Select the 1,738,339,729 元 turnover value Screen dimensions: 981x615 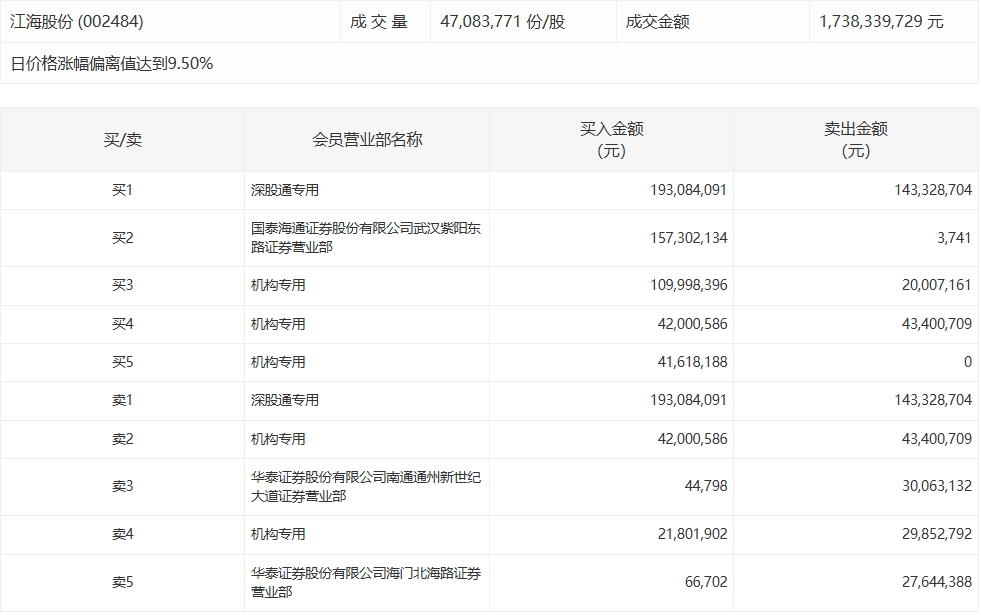coord(880,21)
